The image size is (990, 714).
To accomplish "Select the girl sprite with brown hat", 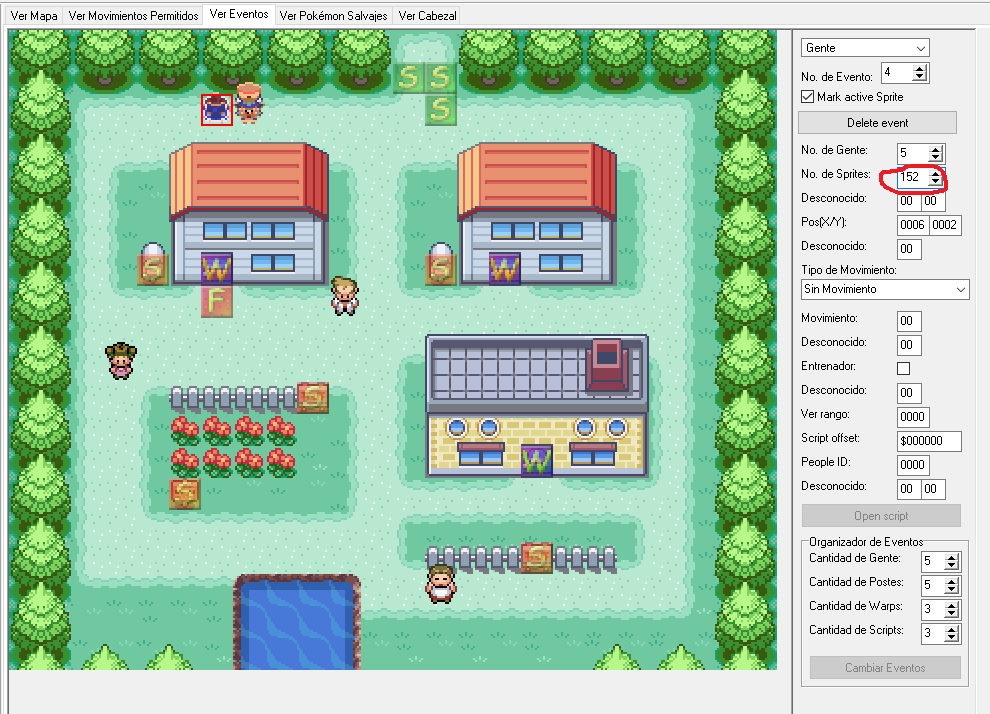I will (121, 360).
